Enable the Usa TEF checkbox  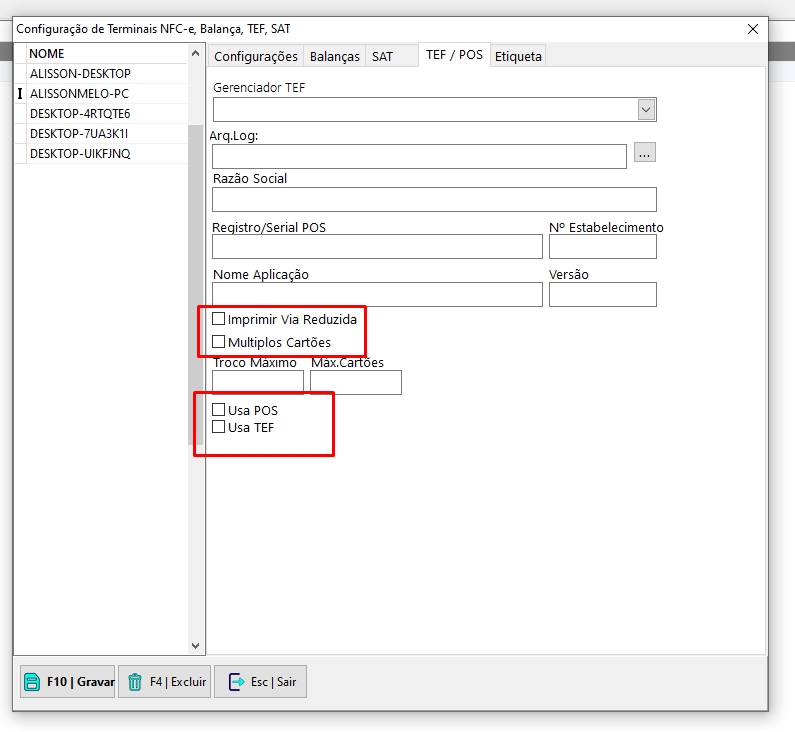pos(219,427)
